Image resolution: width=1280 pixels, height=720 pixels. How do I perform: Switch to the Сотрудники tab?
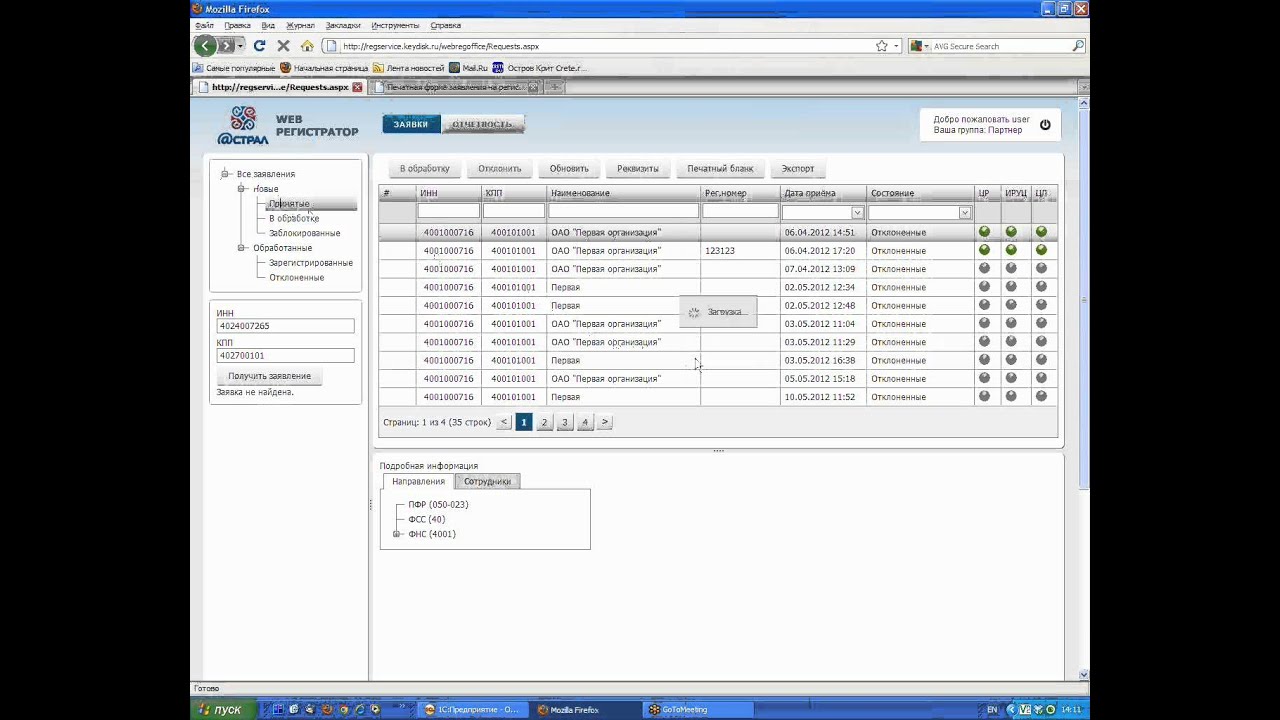pos(487,481)
